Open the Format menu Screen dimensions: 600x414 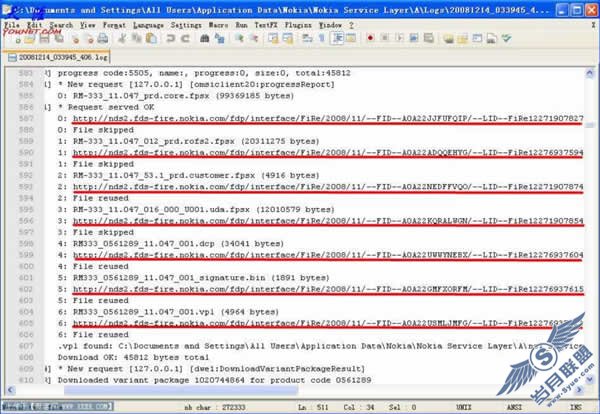click(x=114, y=25)
